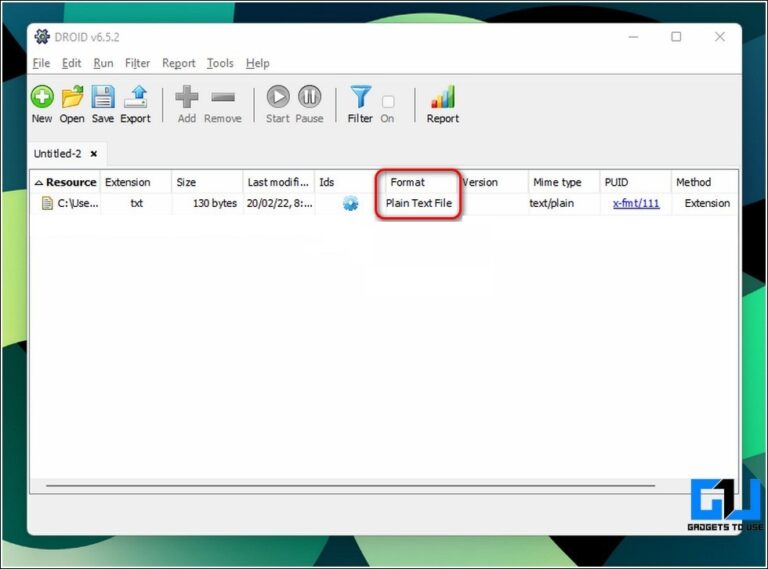Open the Report menu in the menu bar

pyautogui.click(x=179, y=63)
